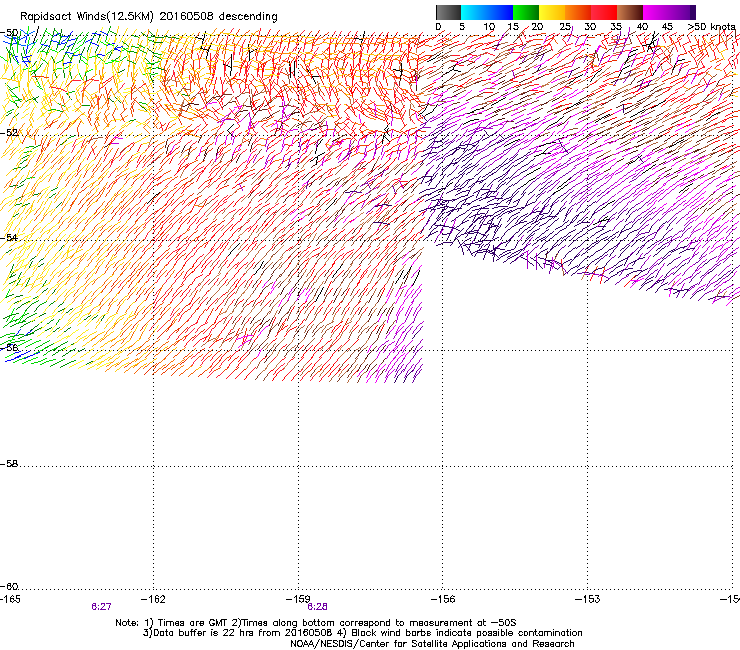Click the latitude label '-60'
The image size is (740, 650).
(9, 587)
